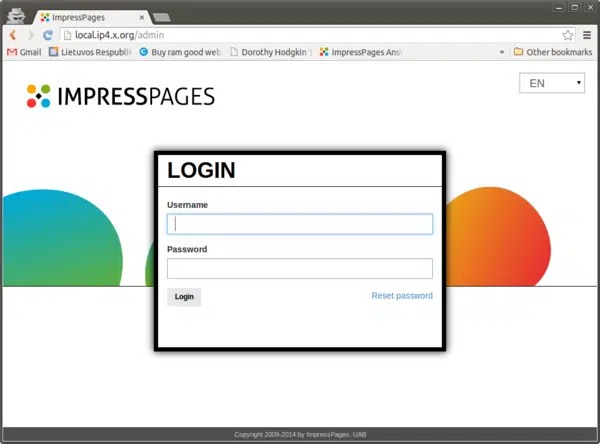600x444 pixels.
Task: Click the Login button
Action: click(x=184, y=297)
